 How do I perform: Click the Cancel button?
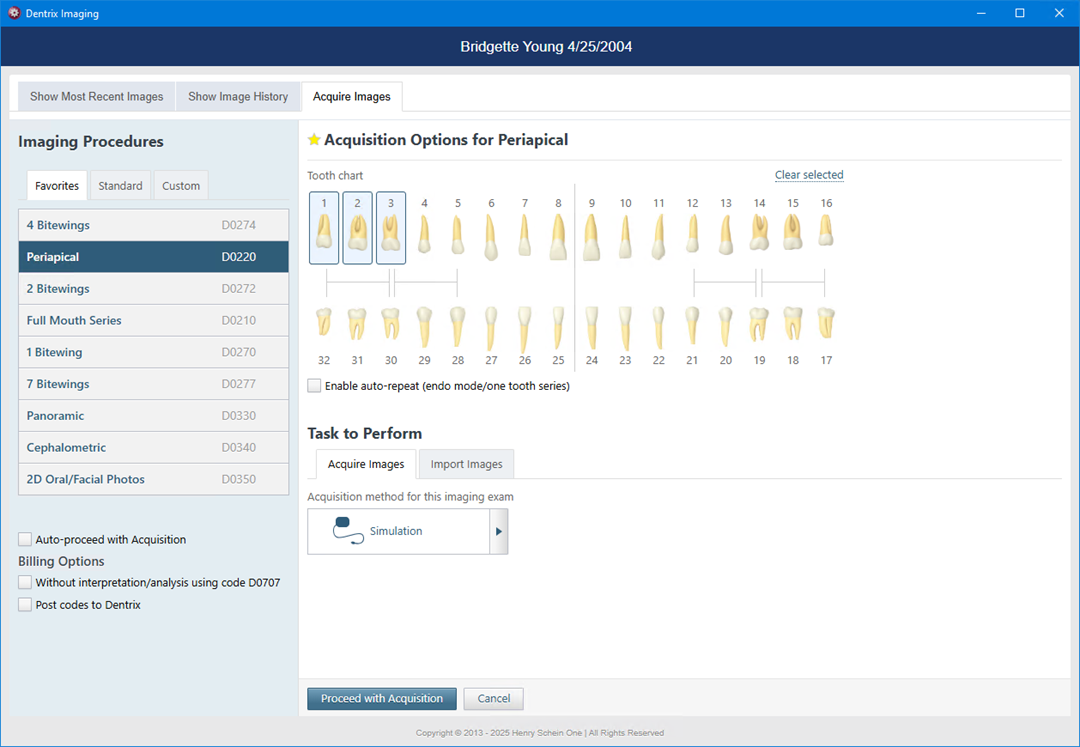tap(494, 698)
